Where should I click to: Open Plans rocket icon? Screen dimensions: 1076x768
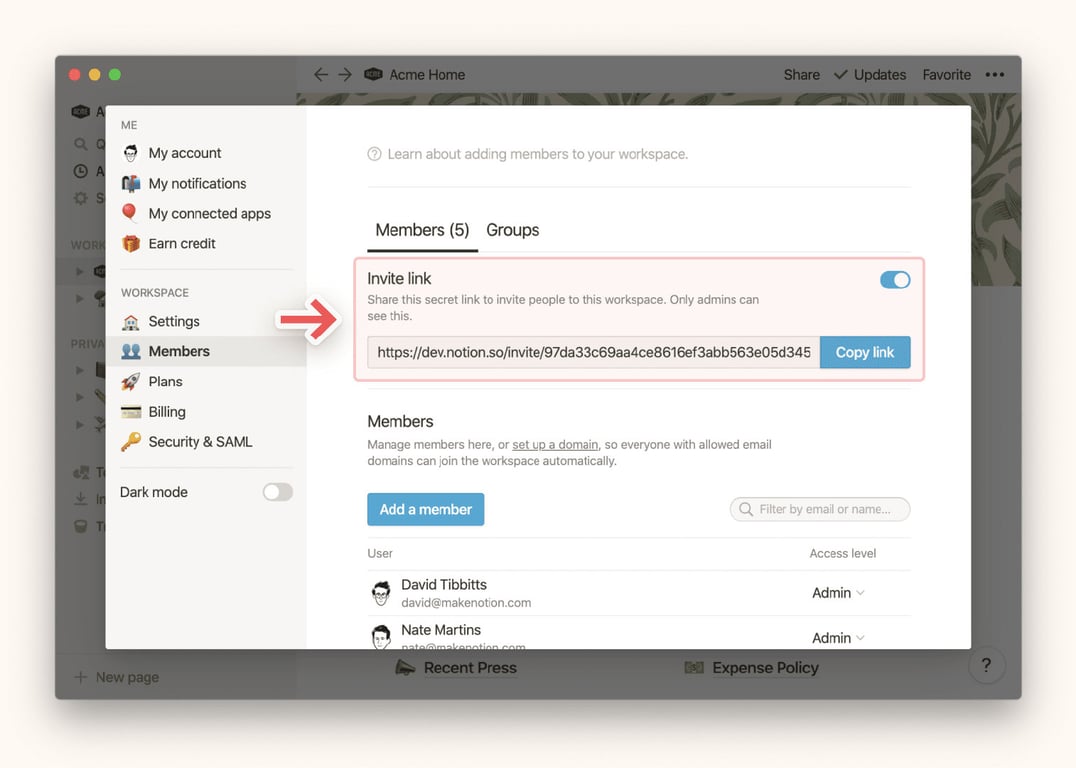pyautogui.click(x=130, y=382)
